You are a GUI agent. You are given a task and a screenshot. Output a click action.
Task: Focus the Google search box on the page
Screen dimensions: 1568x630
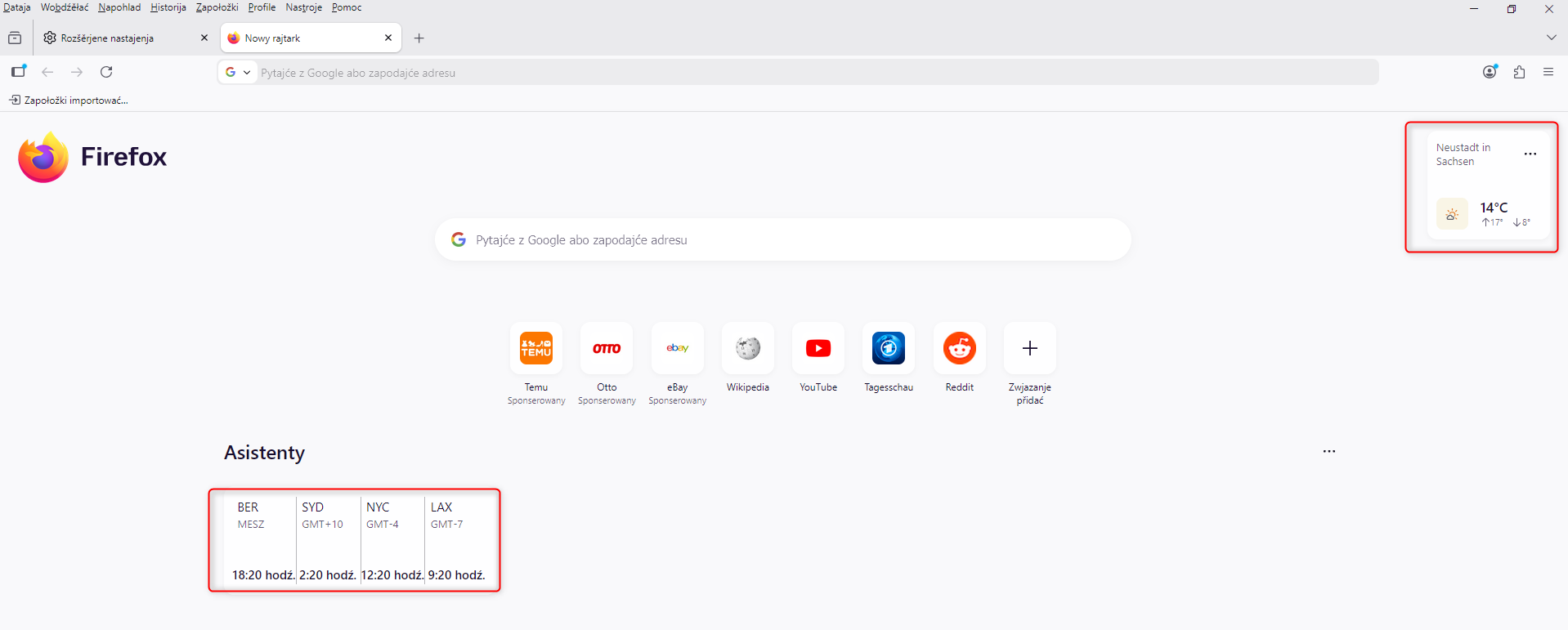click(x=783, y=239)
